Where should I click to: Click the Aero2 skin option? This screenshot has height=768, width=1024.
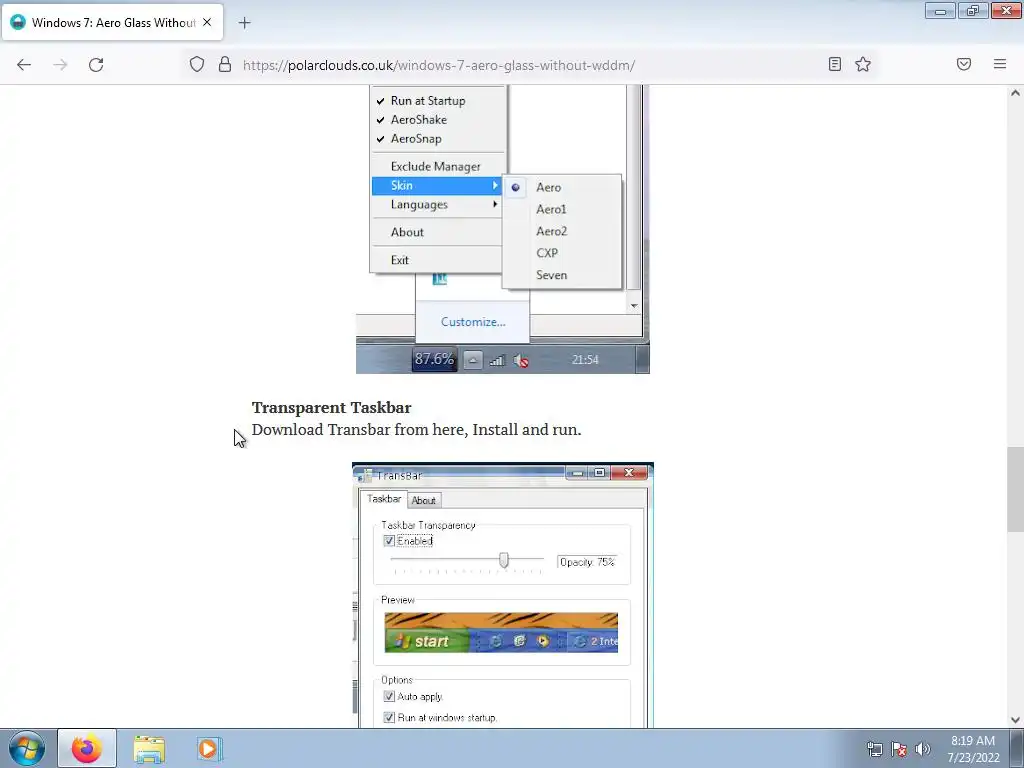[x=552, y=231]
